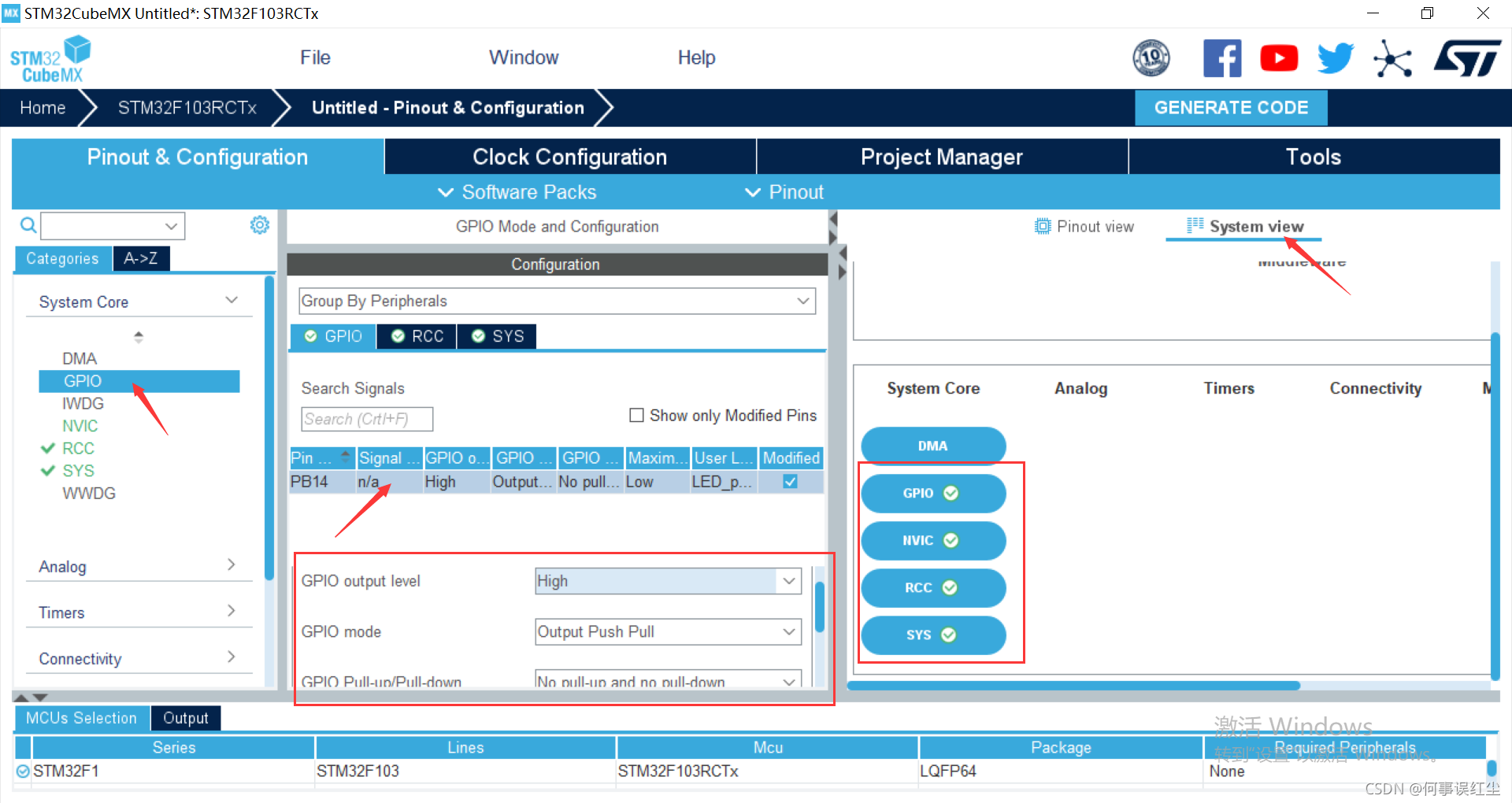Image resolution: width=1512 pixels, height=803 pixels.
Task: Select IWDG in the System Core list
Action: coord(83,403)
